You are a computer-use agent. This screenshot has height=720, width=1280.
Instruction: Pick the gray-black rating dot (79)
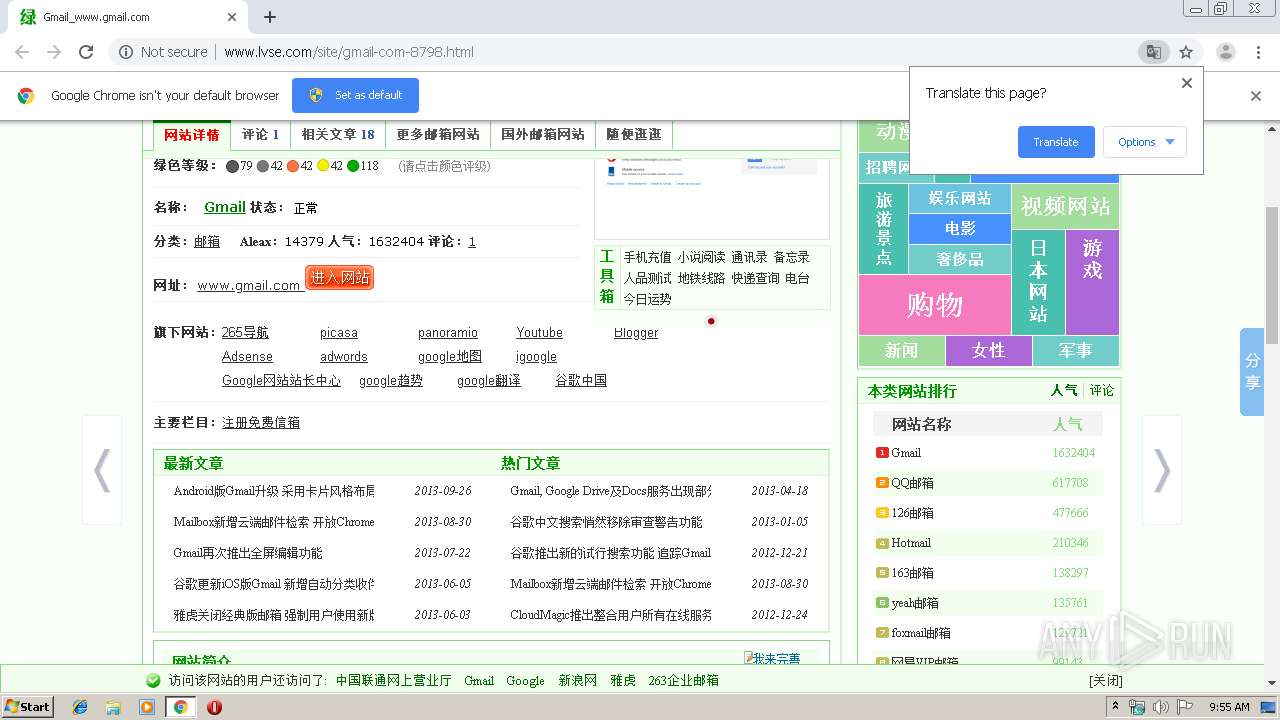(232, 166)
